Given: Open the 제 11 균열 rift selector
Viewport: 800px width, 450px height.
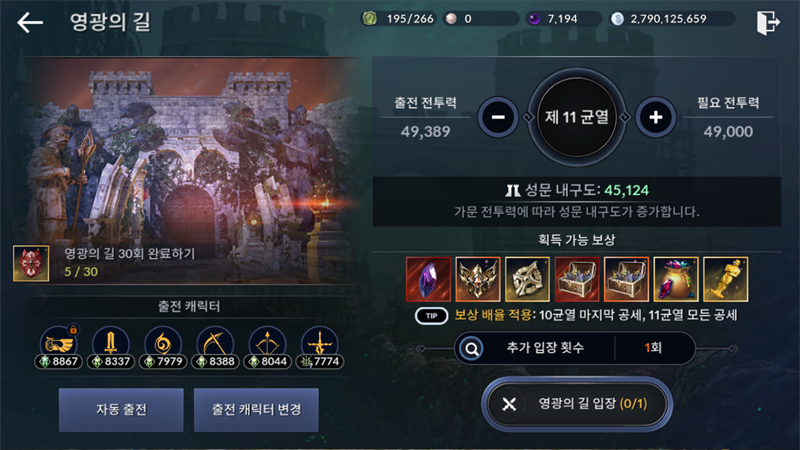Looking at the screenshot, I should pyautogui.click(x=577, y=117).
